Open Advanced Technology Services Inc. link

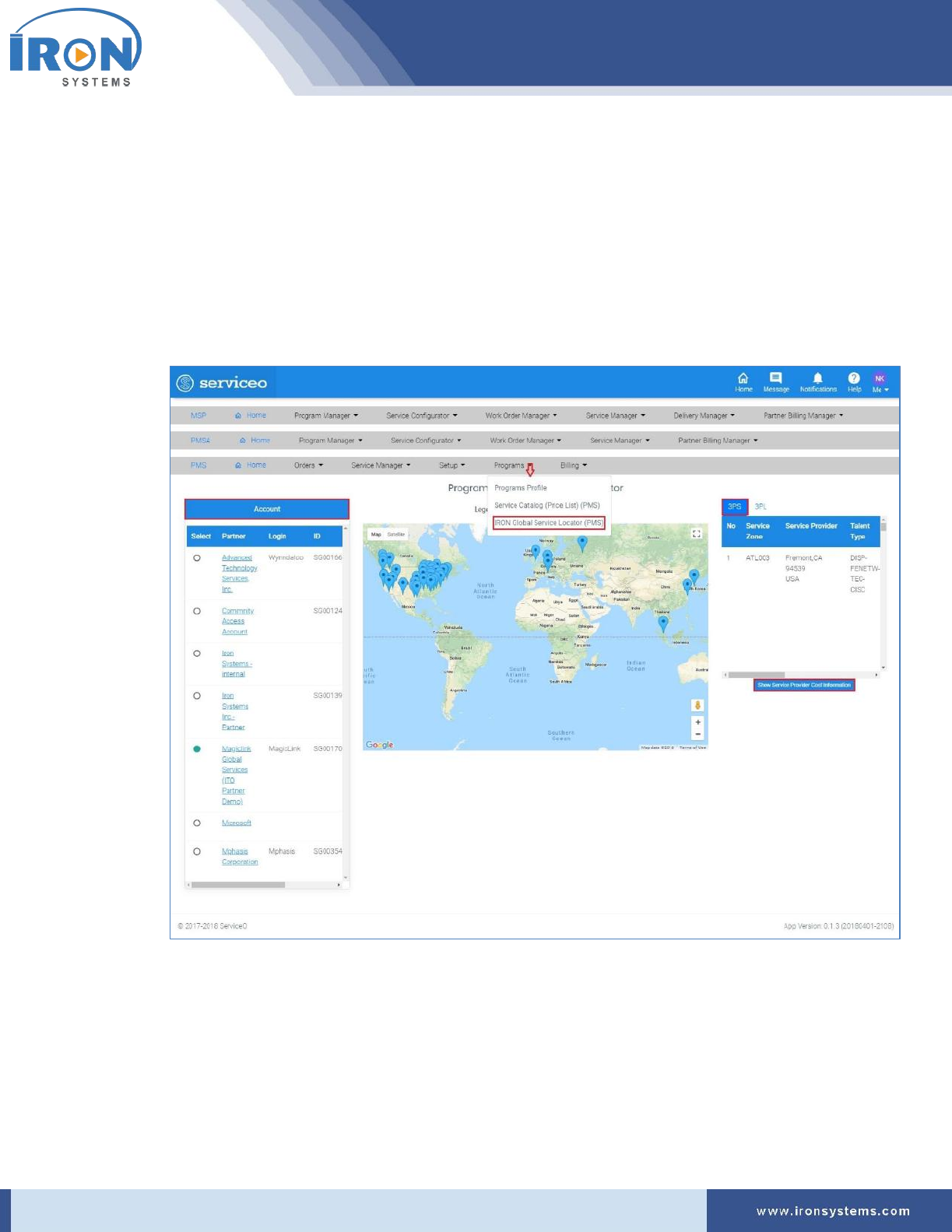pyautogui.click(x=239, y=574)
